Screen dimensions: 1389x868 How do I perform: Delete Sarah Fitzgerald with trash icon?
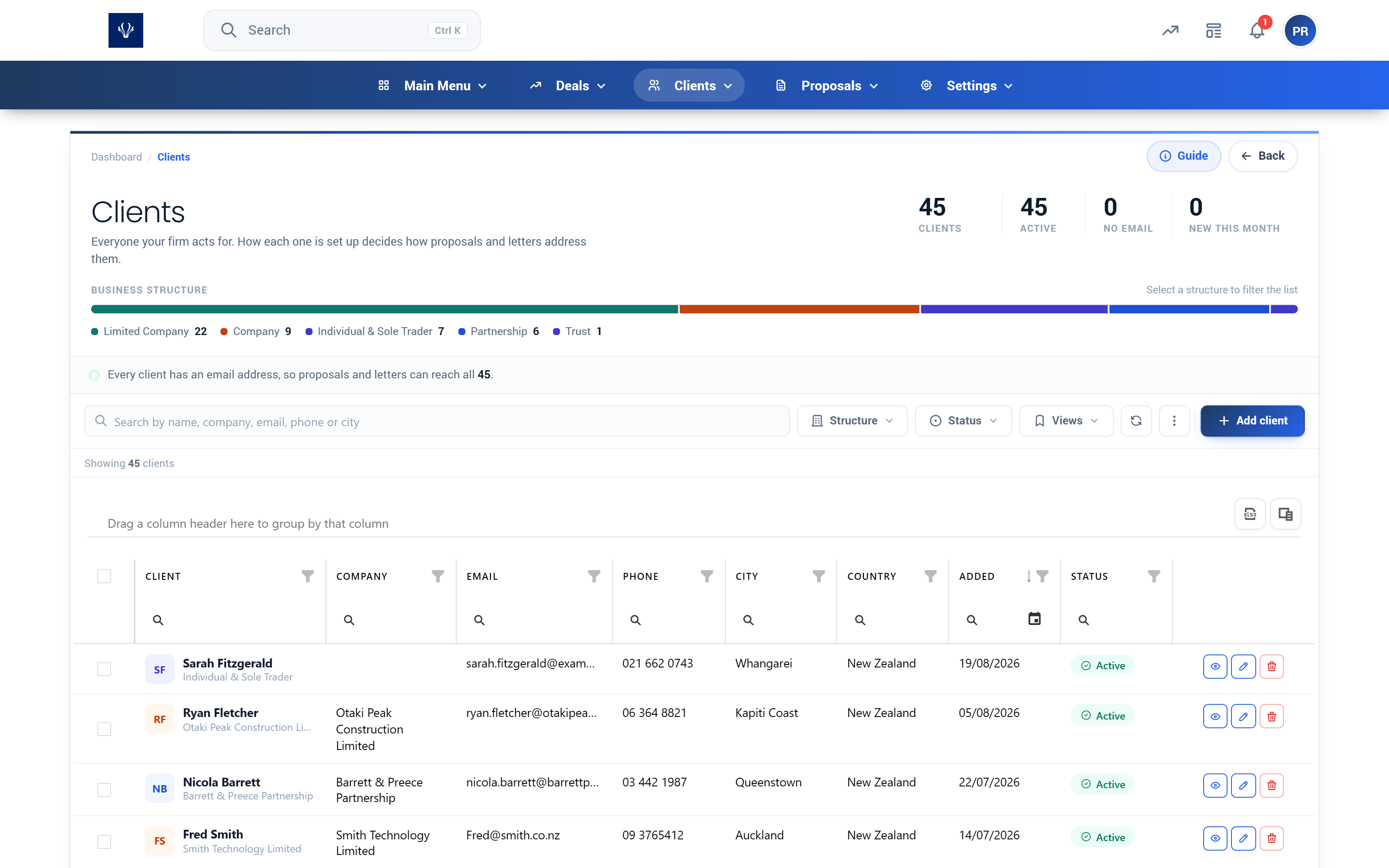(x=1271, y=667)
